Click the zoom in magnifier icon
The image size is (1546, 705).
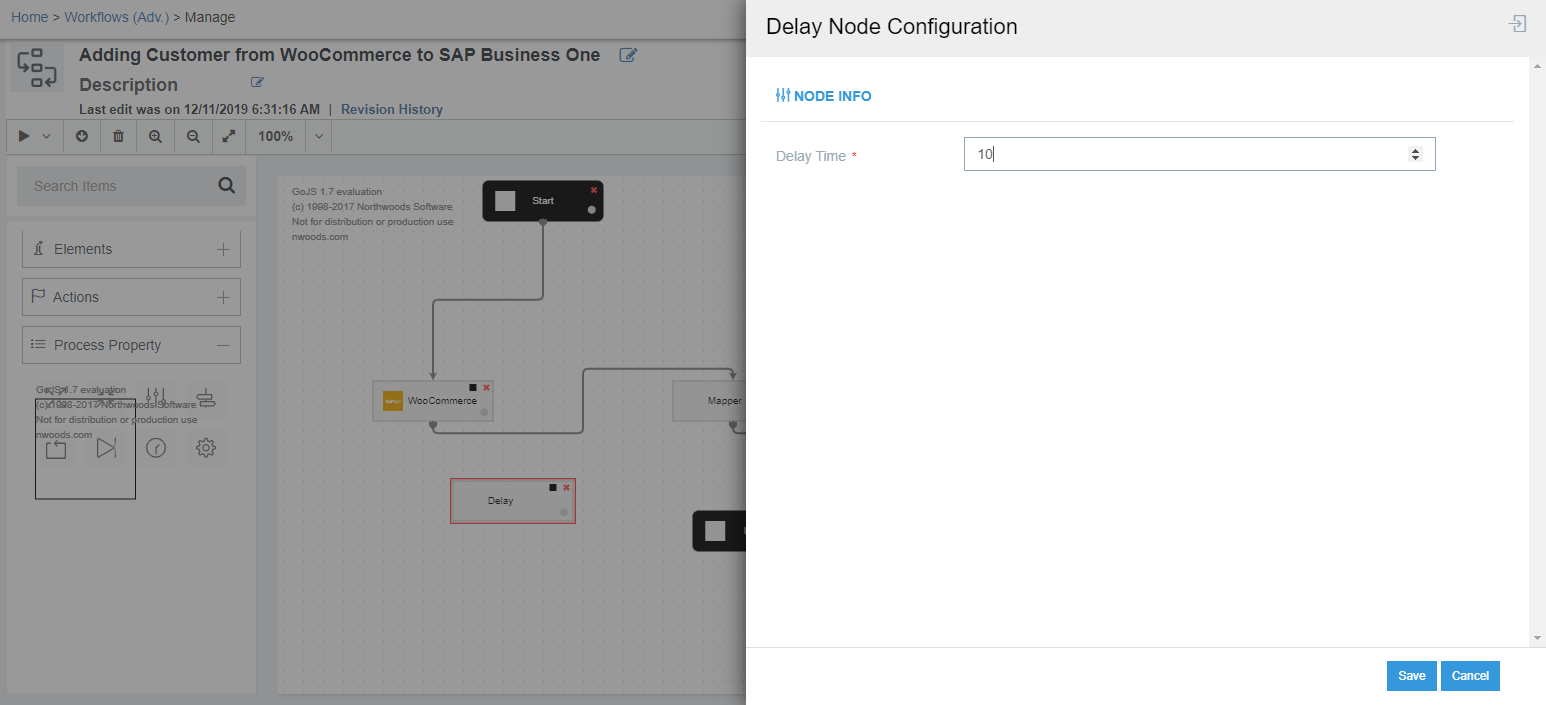(155, 137)
